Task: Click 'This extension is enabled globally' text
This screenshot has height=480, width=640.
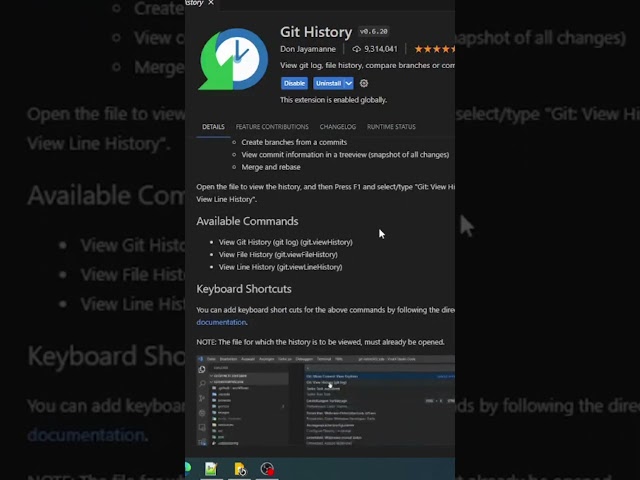Action: [333, 100]
